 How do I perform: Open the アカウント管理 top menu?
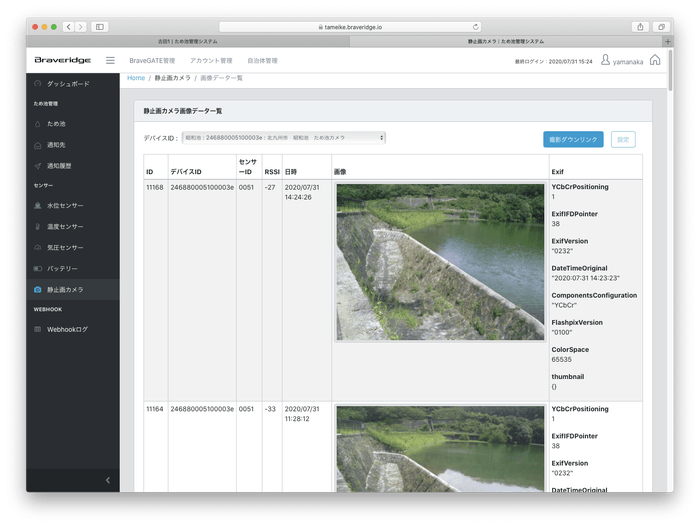211,61
